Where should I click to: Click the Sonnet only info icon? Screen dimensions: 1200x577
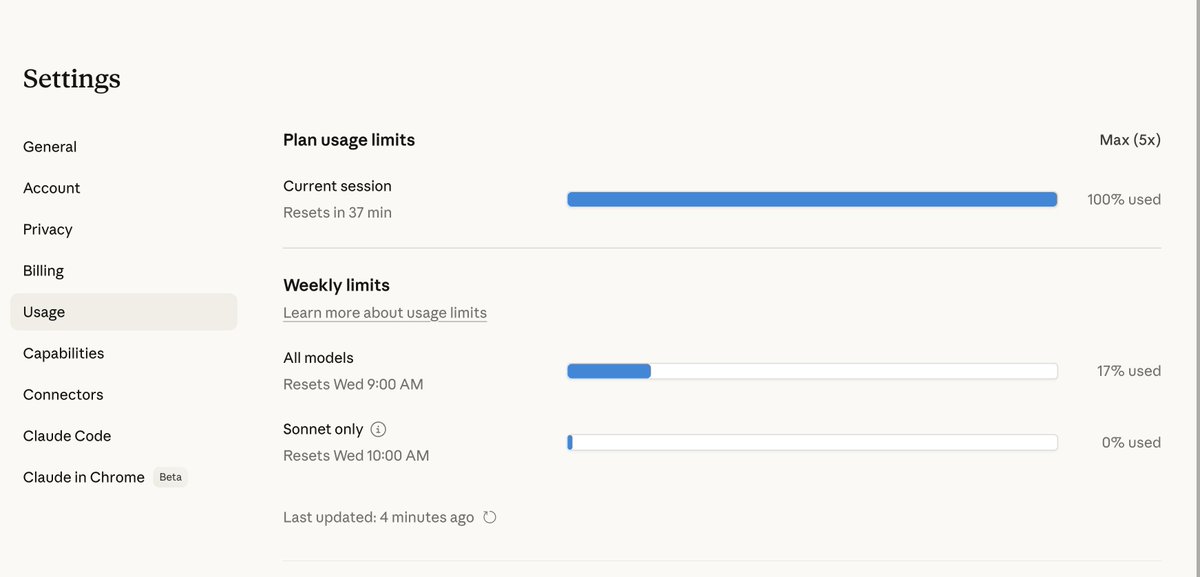coord(378,429)
